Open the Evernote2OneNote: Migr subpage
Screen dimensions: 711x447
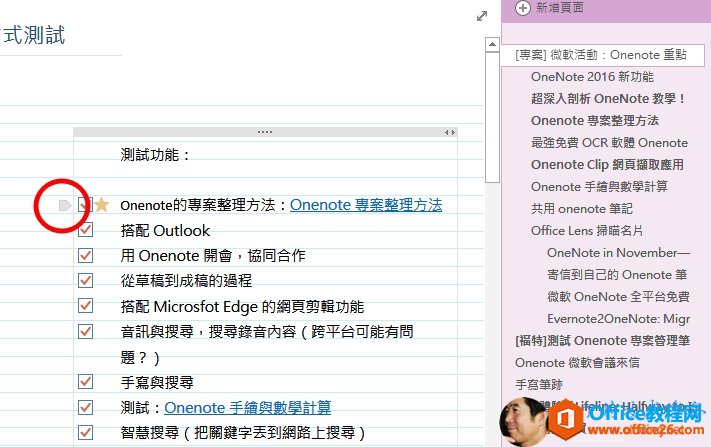[618, 319]
